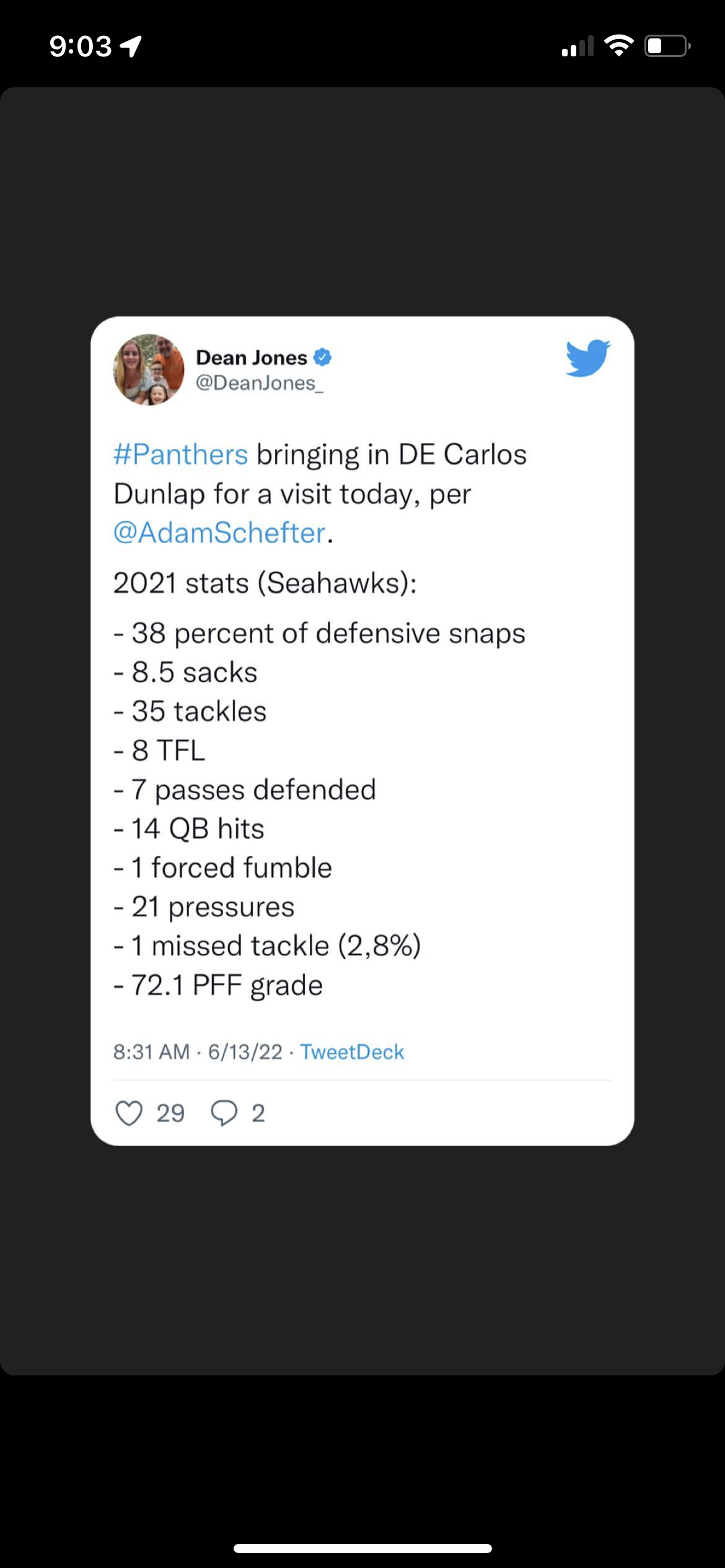Screen dimensions: 725x1568
Task: Tap the home indicator bar
Action: 362,1548
